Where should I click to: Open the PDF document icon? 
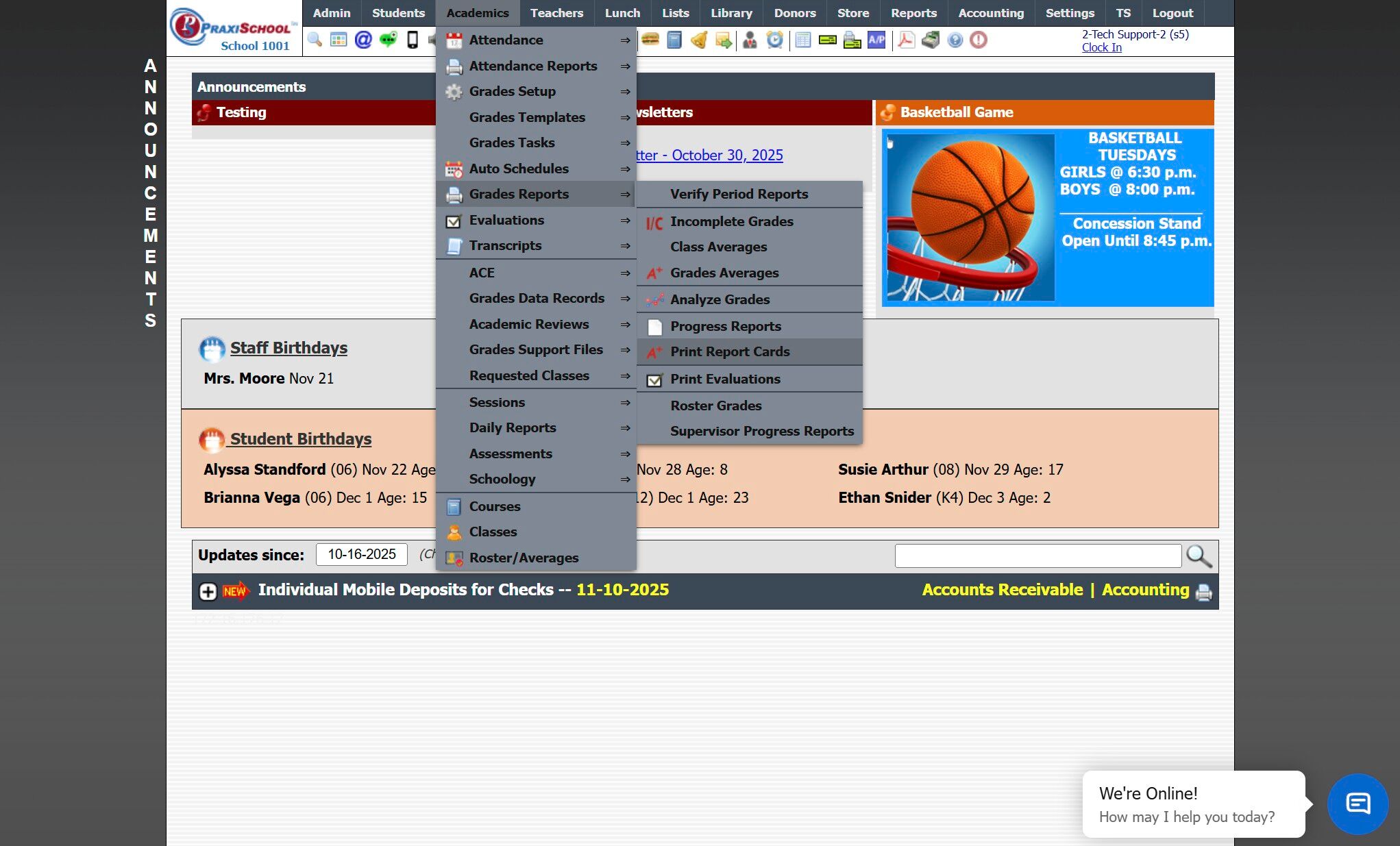point(906,40)
